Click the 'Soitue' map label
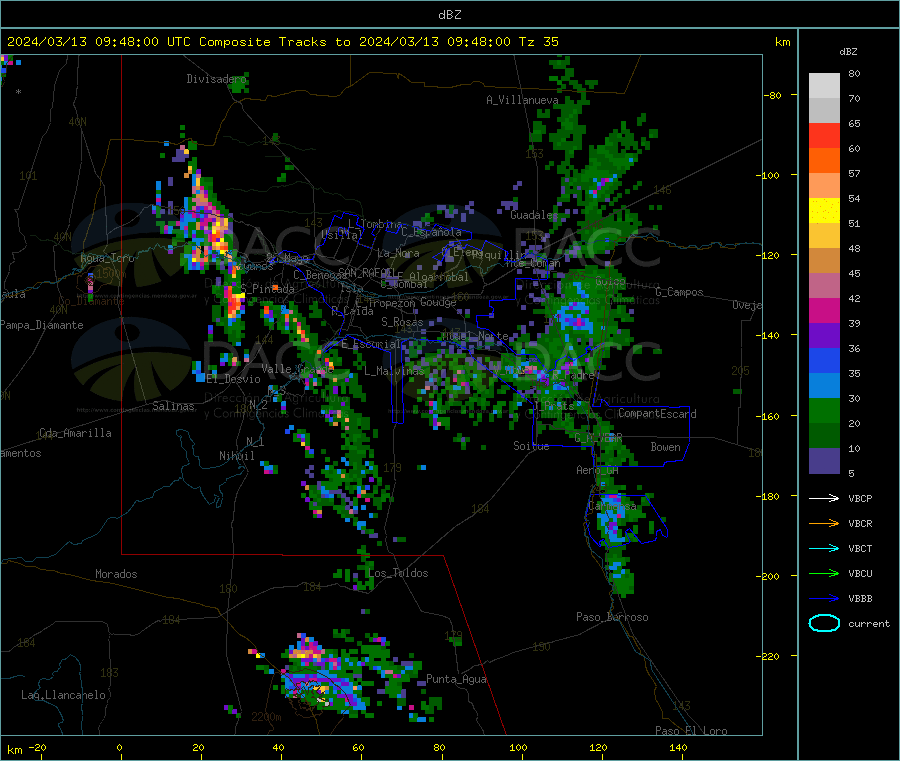 pos(531,446)
